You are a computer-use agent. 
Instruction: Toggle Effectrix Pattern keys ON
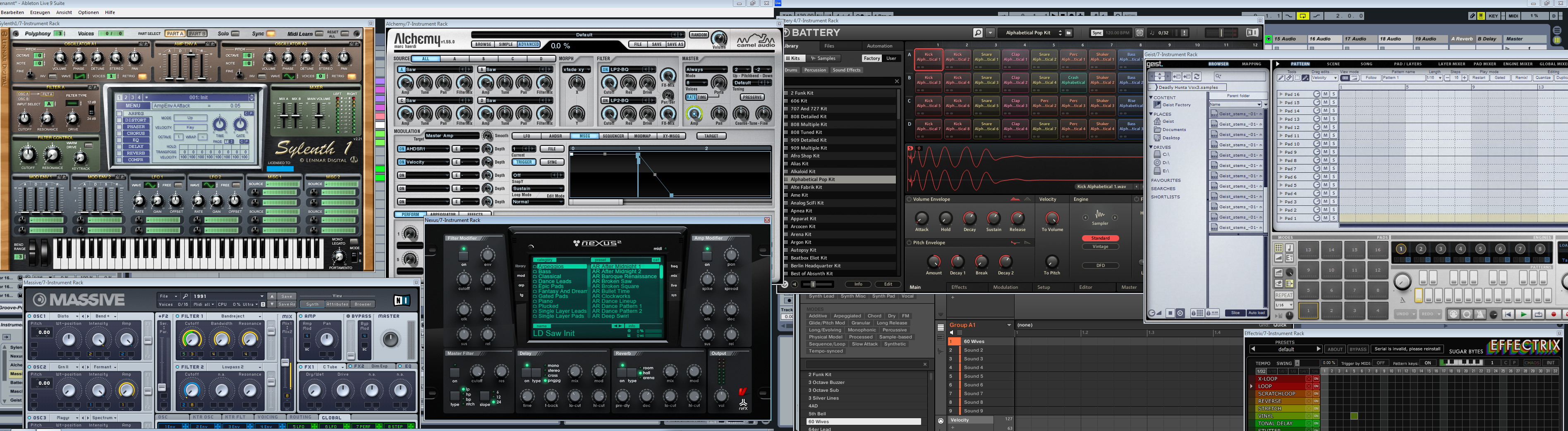tap(1428, 363)
